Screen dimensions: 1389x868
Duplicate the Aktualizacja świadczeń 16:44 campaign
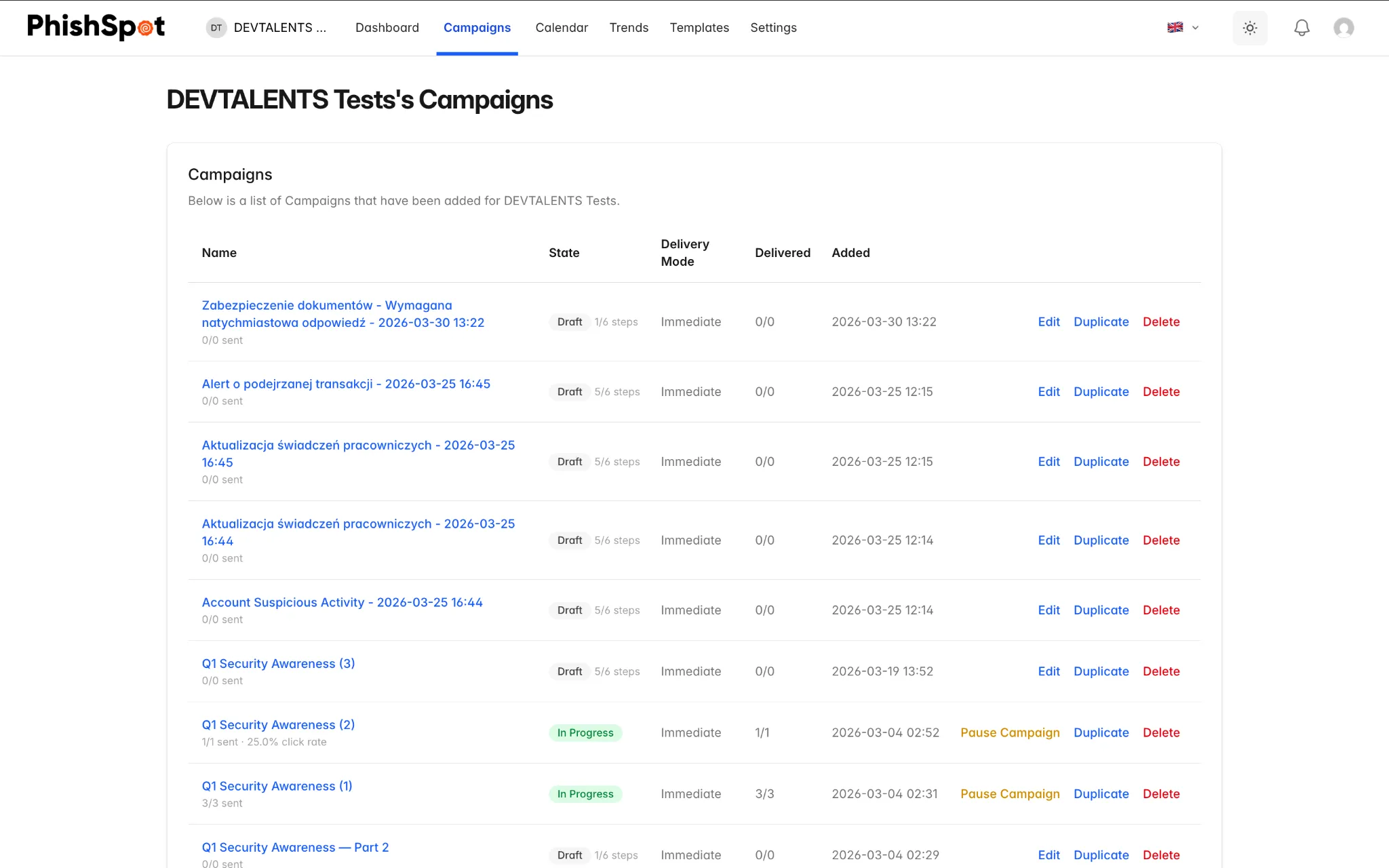coord(1101,540)
